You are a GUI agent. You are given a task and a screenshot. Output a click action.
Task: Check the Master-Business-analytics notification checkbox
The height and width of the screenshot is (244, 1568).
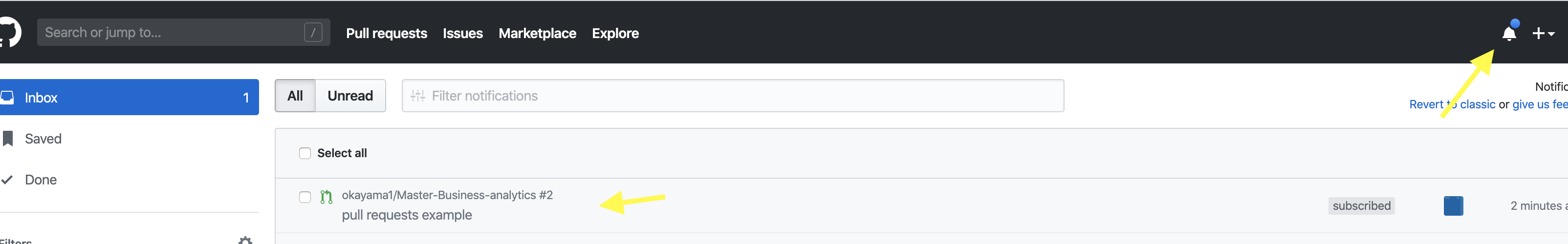305,197
